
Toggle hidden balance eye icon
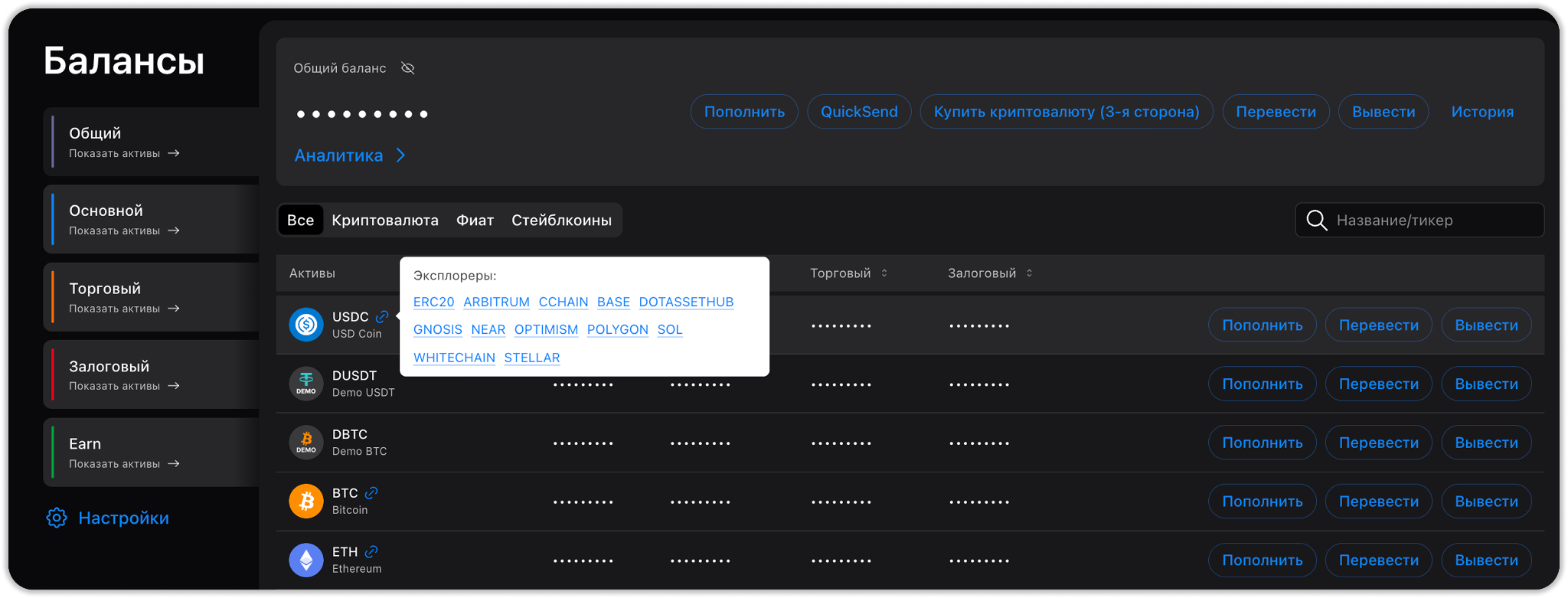coord(408,68)
